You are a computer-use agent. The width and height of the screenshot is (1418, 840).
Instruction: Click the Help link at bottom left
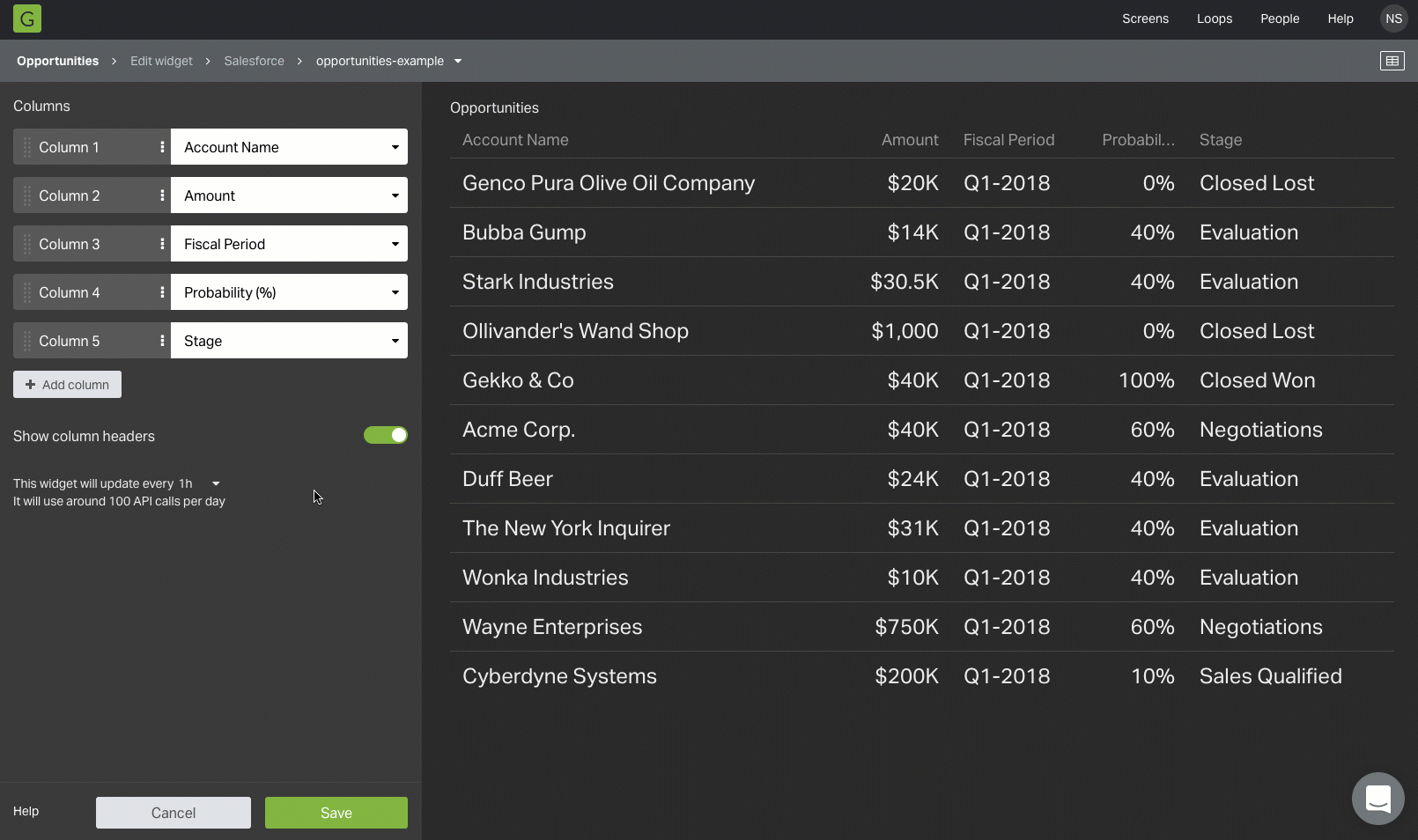(x=26, y=811)
